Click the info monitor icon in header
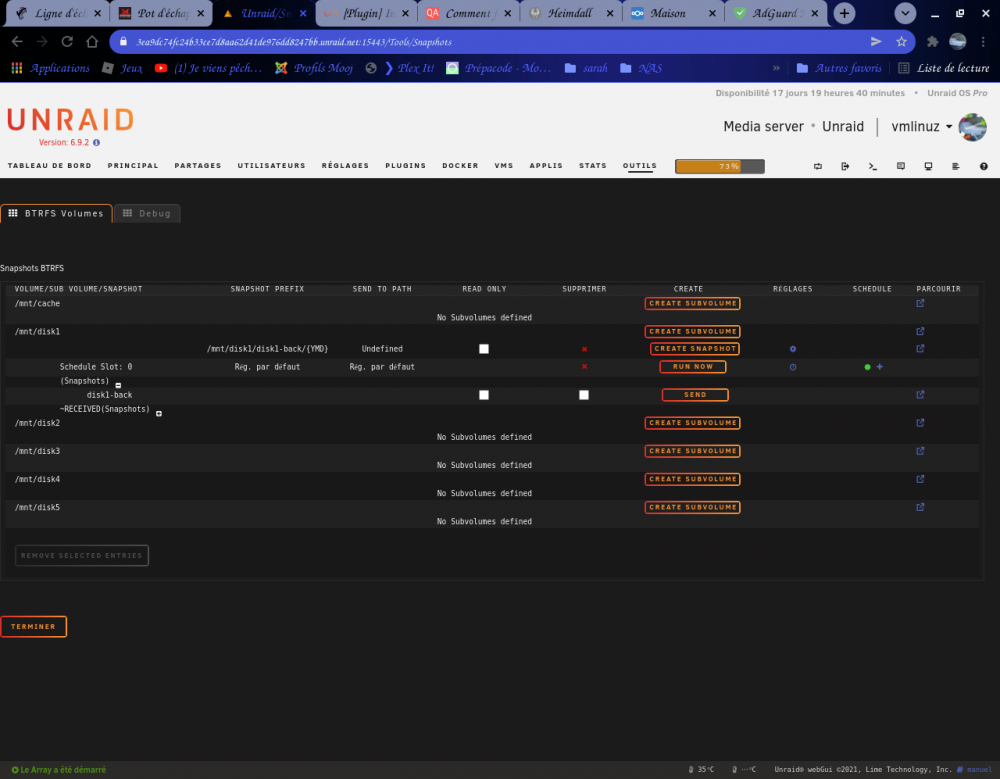Image resolution: width=1000 pixels, height=779 pixels. click(928, 167)
